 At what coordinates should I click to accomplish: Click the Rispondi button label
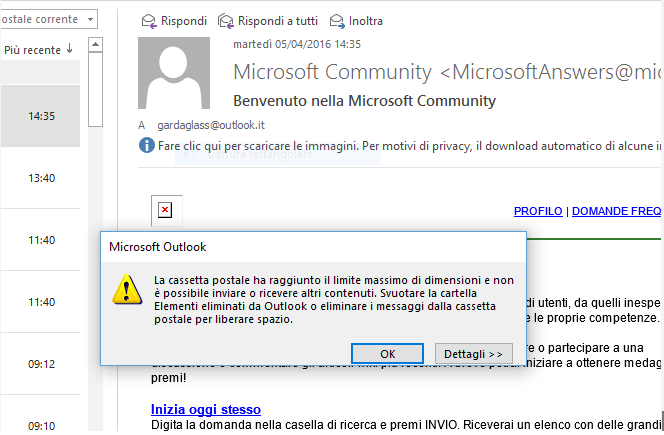pos(184,21)
